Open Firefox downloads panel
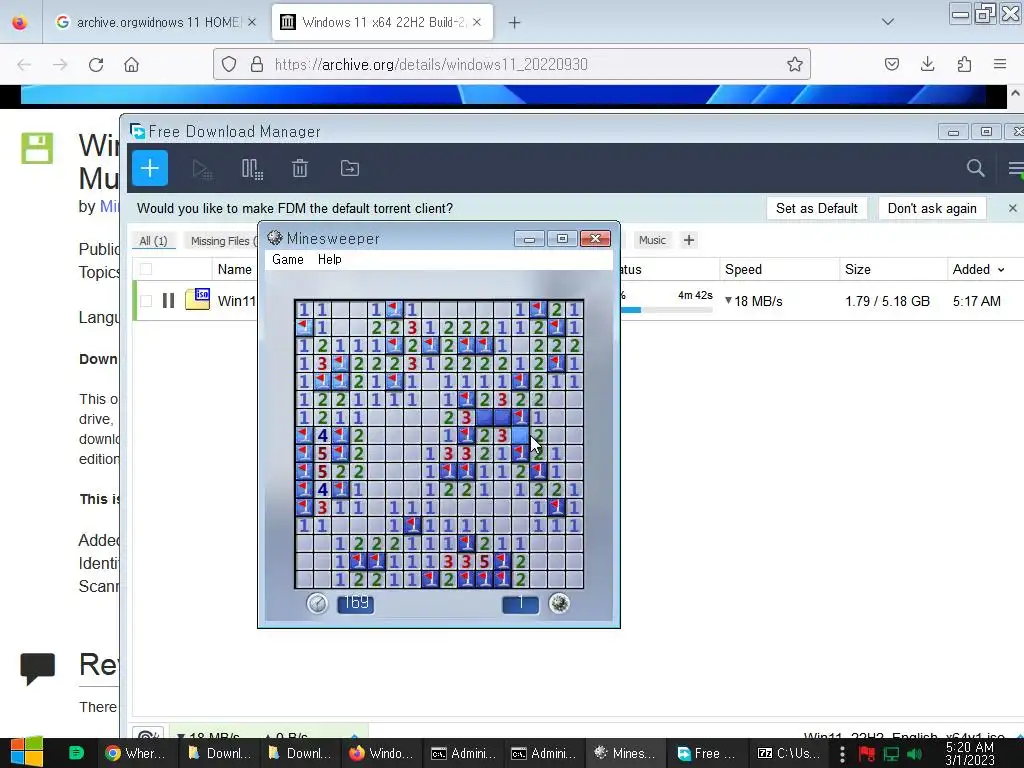 [x=927, y=64]
